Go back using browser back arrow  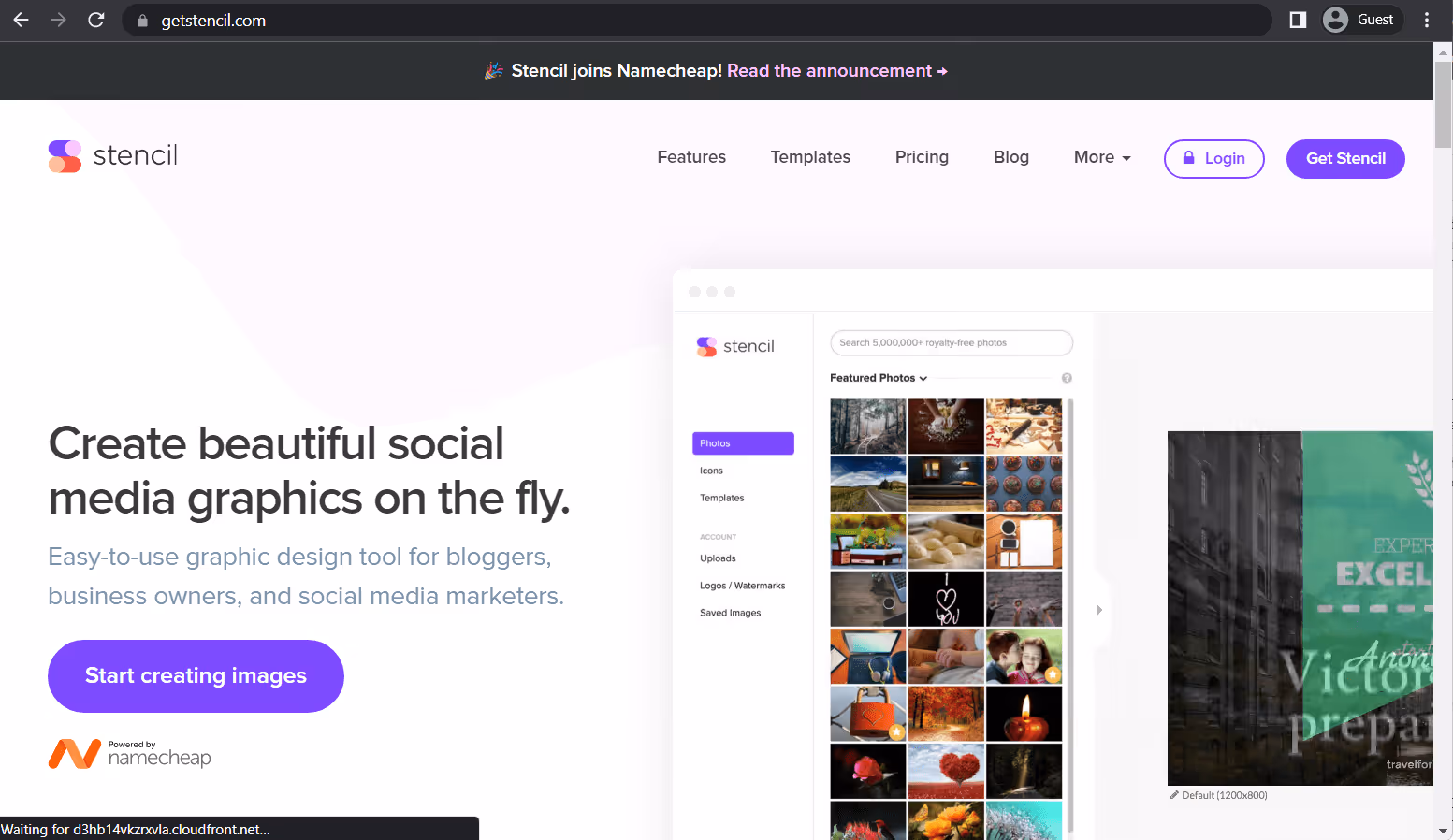21,20
